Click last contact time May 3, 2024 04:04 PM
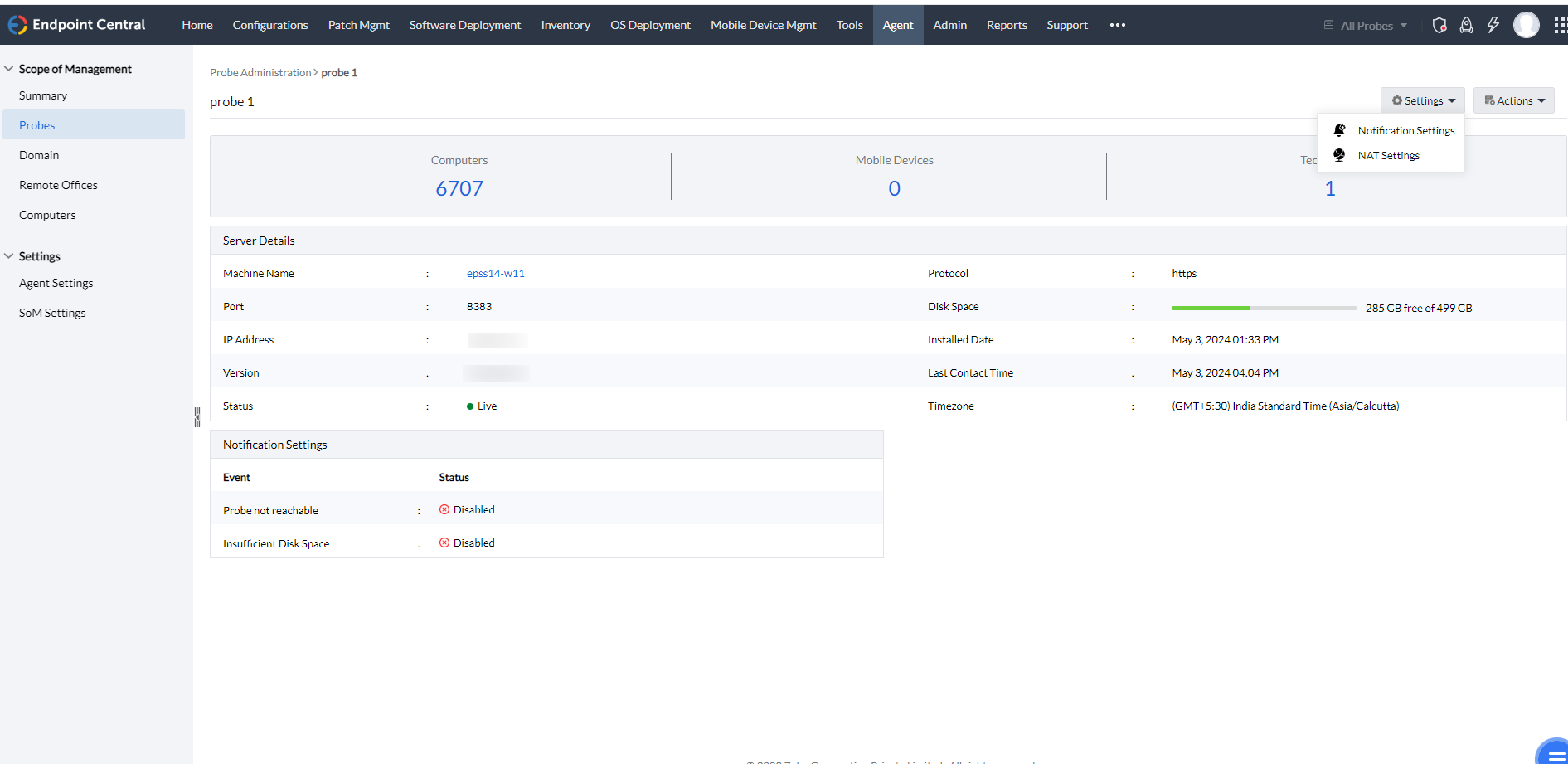The width and height of the screenshot is (1568, 764). coord(1225,372)
